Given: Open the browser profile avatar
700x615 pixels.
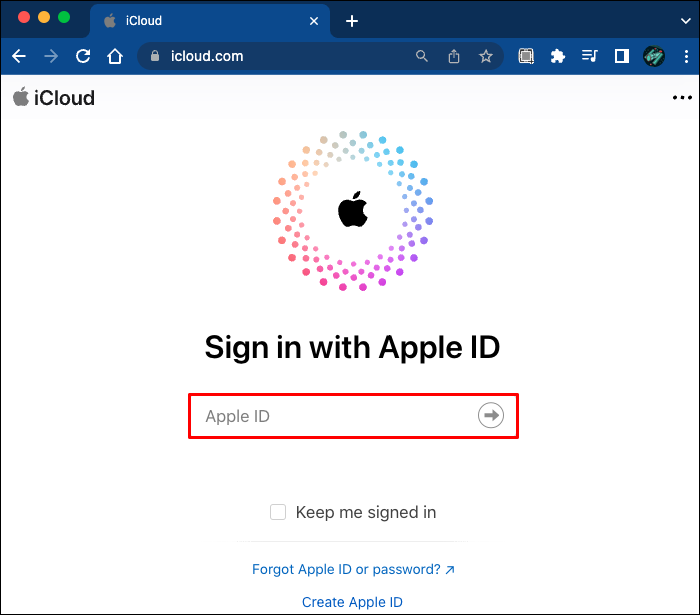Looking at the screenshot, I should pyautogui.click(x=654, y=56).
